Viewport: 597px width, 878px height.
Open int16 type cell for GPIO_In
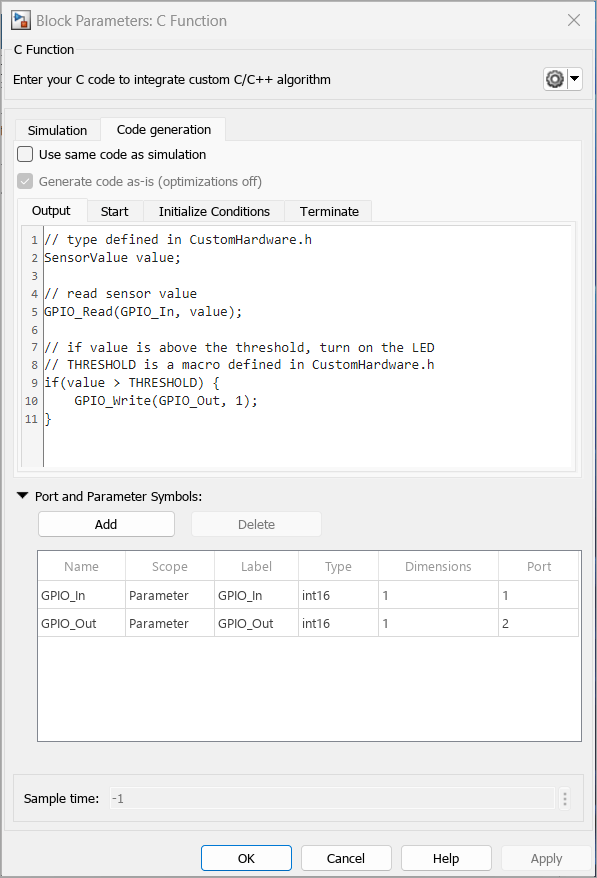[x=339, y=595]
